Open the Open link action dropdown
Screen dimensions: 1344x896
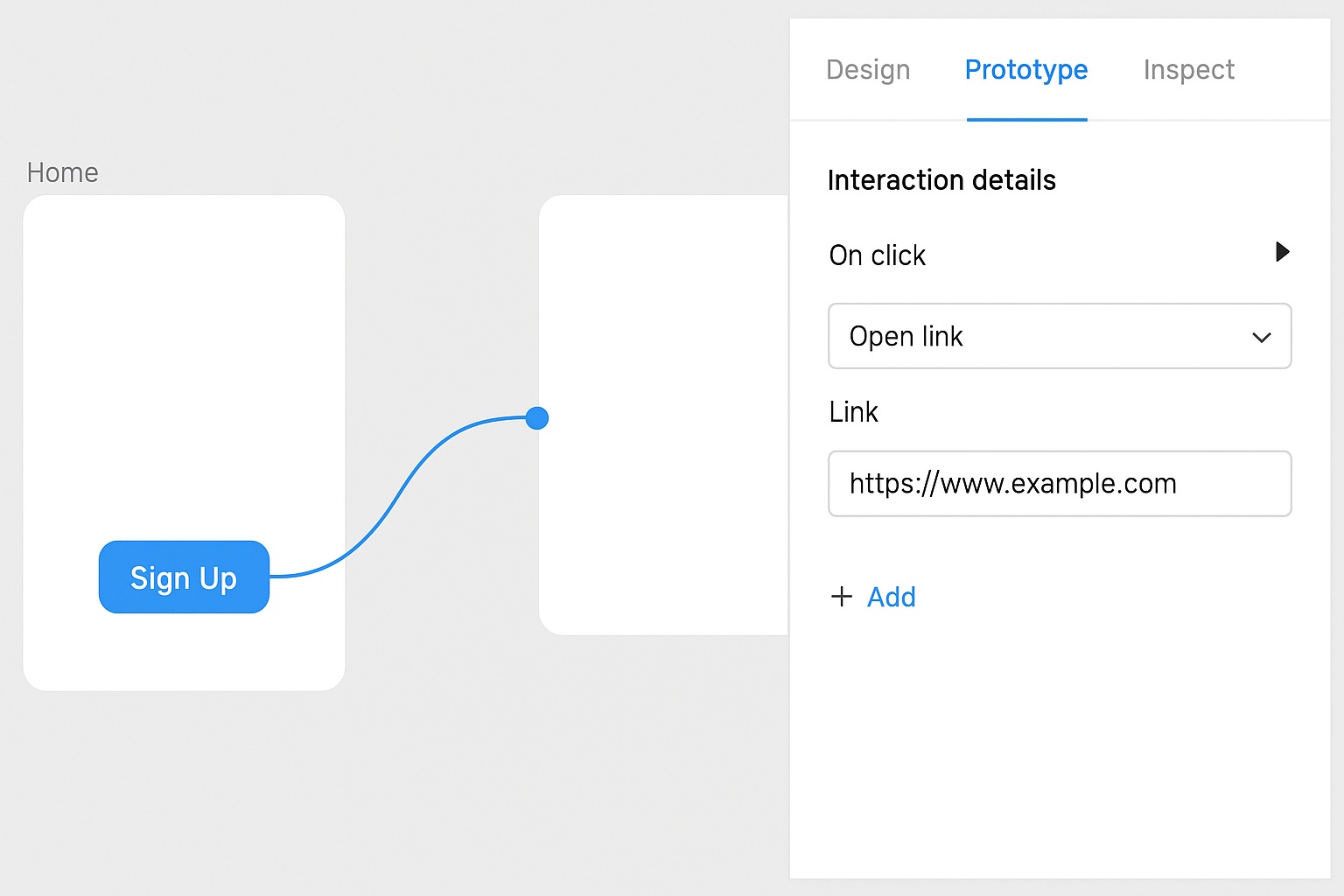tap(1059, 336)
